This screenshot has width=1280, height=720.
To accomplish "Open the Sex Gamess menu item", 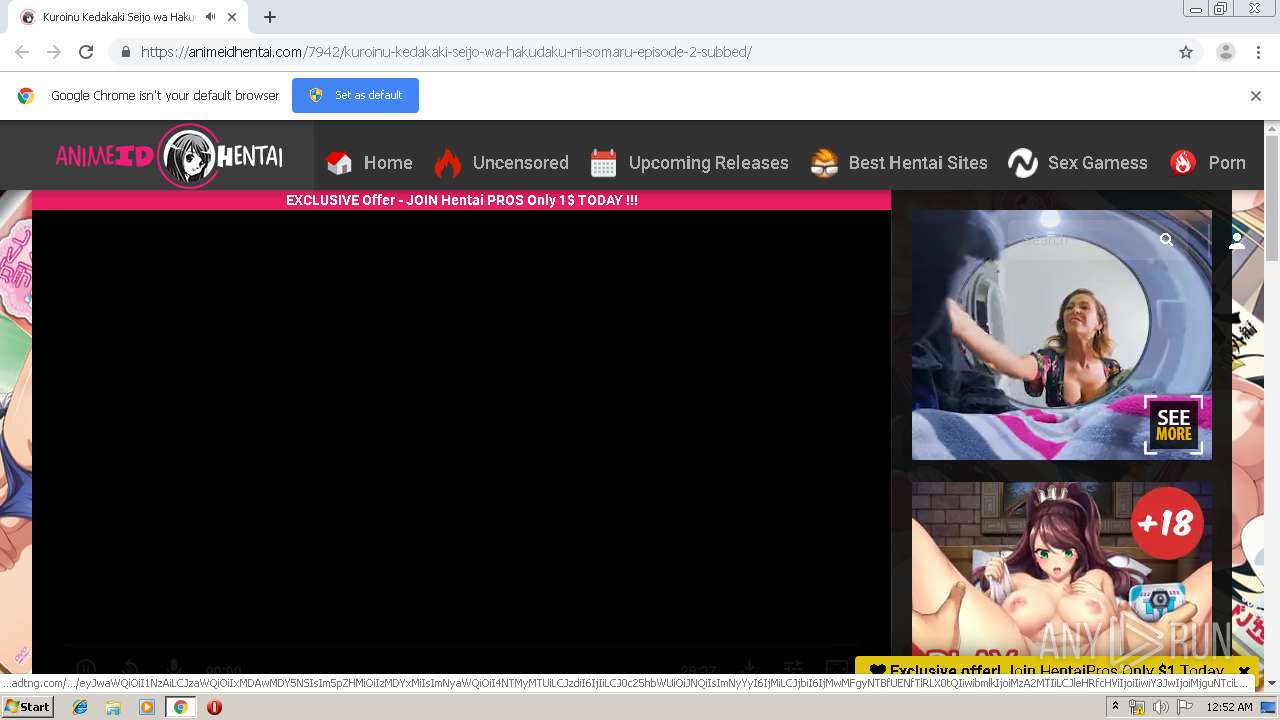I will (1078, 163).
